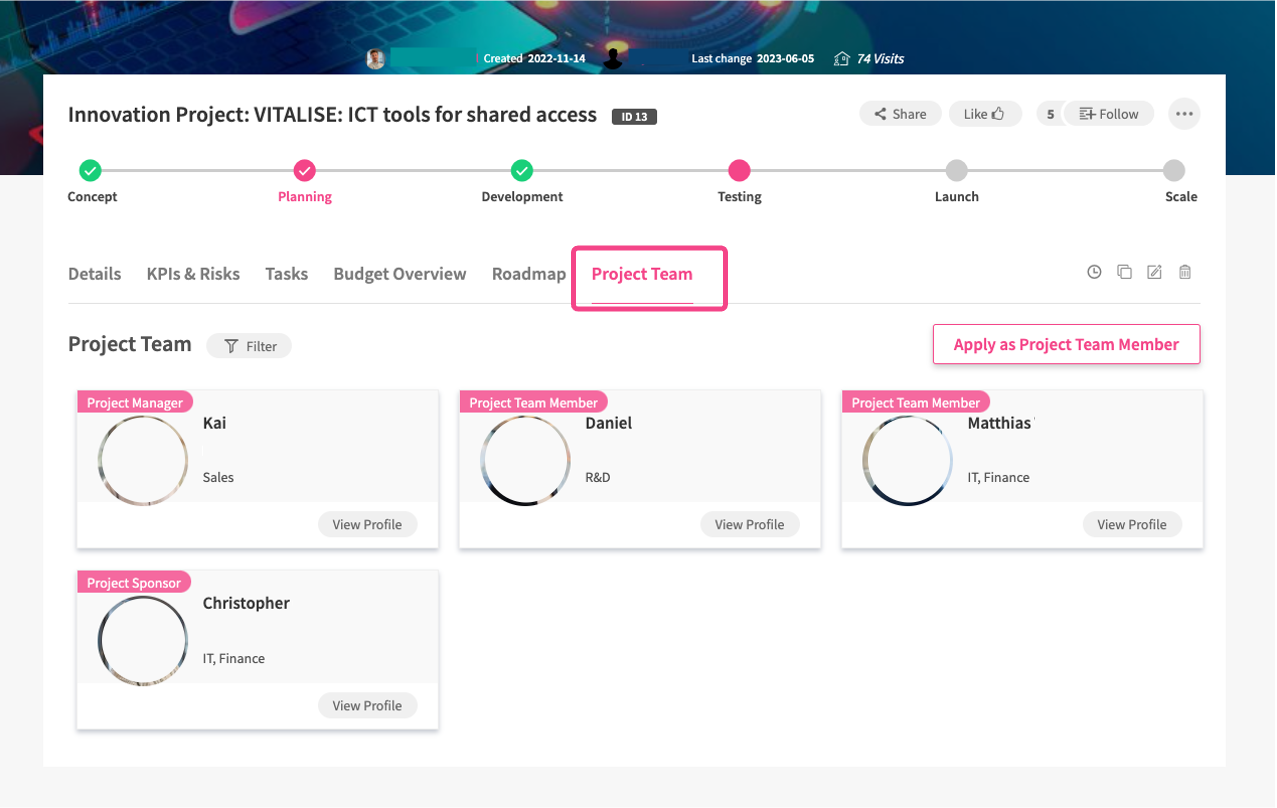1277x808 pixels.
Task: Share this innovation project
Action: click(900, 114)
